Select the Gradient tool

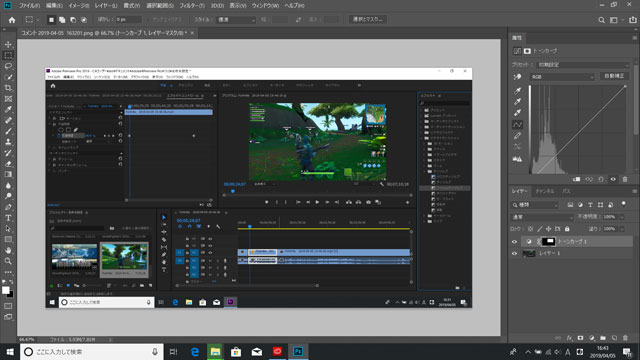pos(8,174)
